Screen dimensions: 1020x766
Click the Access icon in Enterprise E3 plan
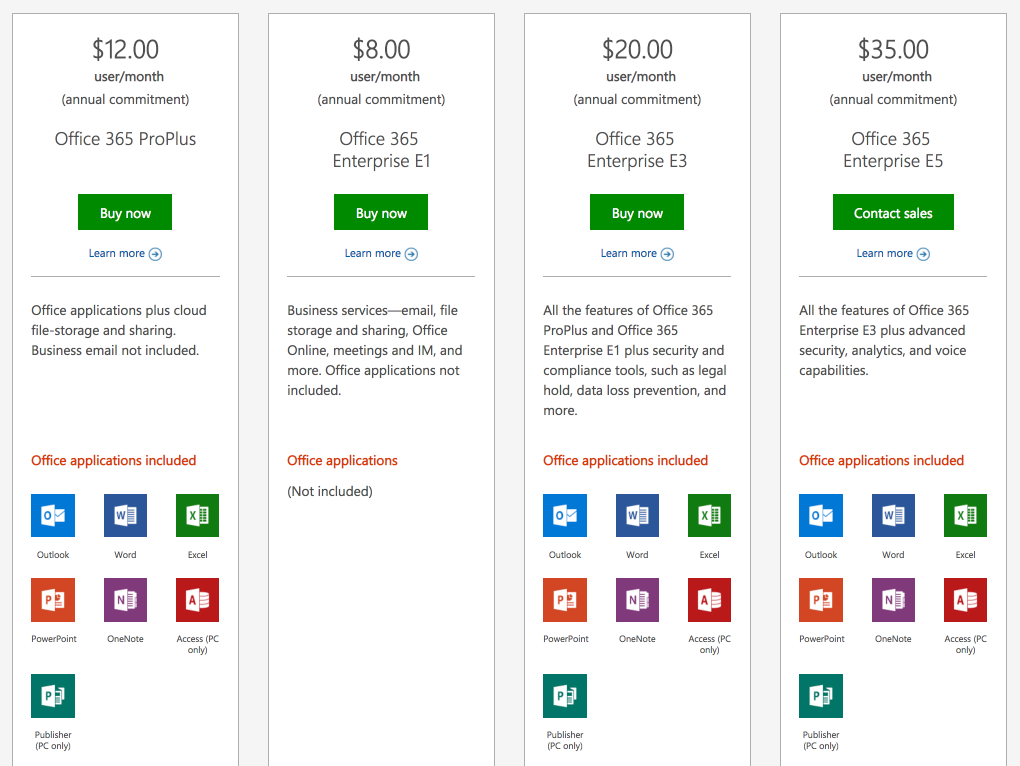709,600
